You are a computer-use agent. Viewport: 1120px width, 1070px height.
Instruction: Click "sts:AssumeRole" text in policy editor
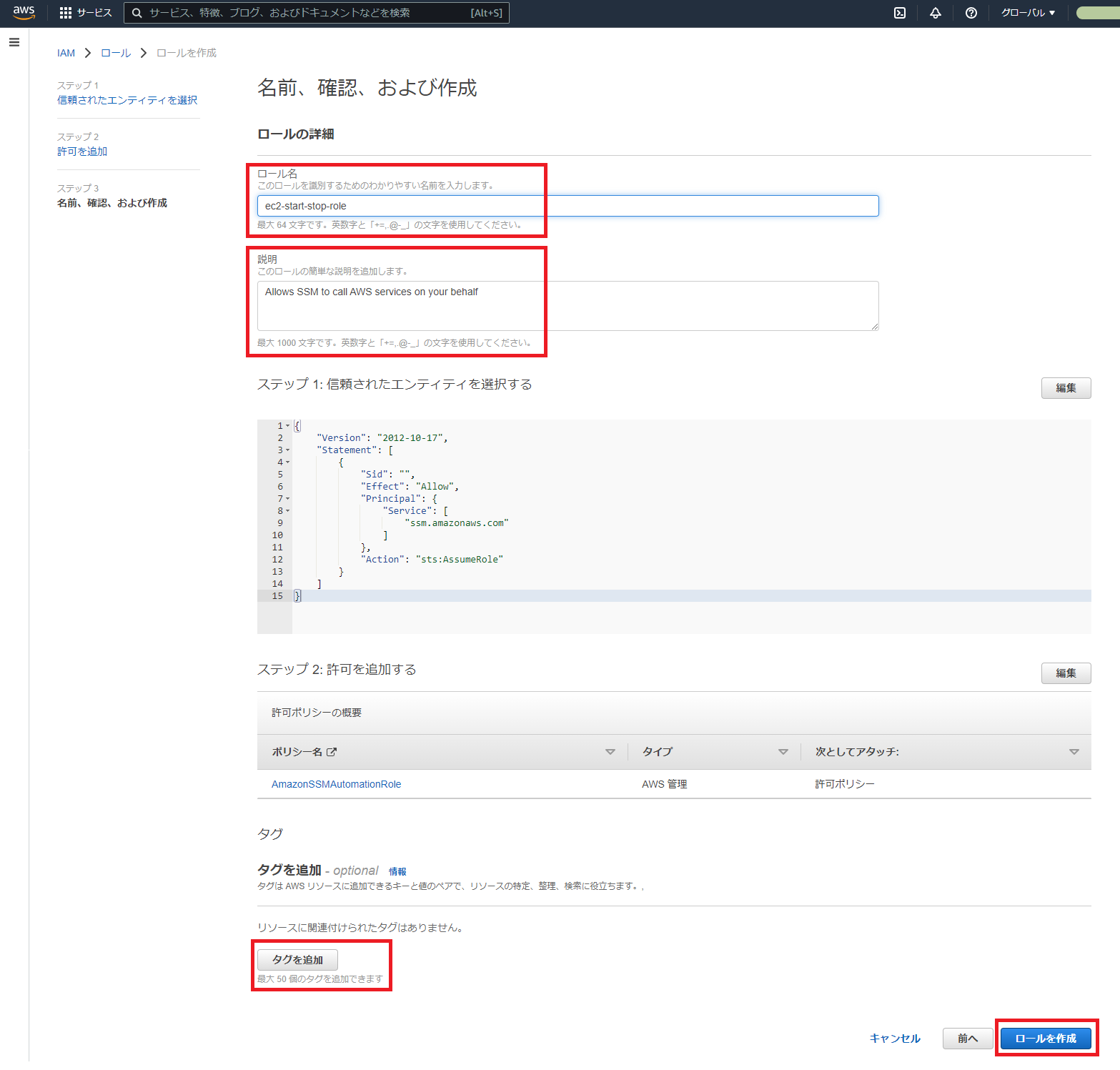coord(460,560)
